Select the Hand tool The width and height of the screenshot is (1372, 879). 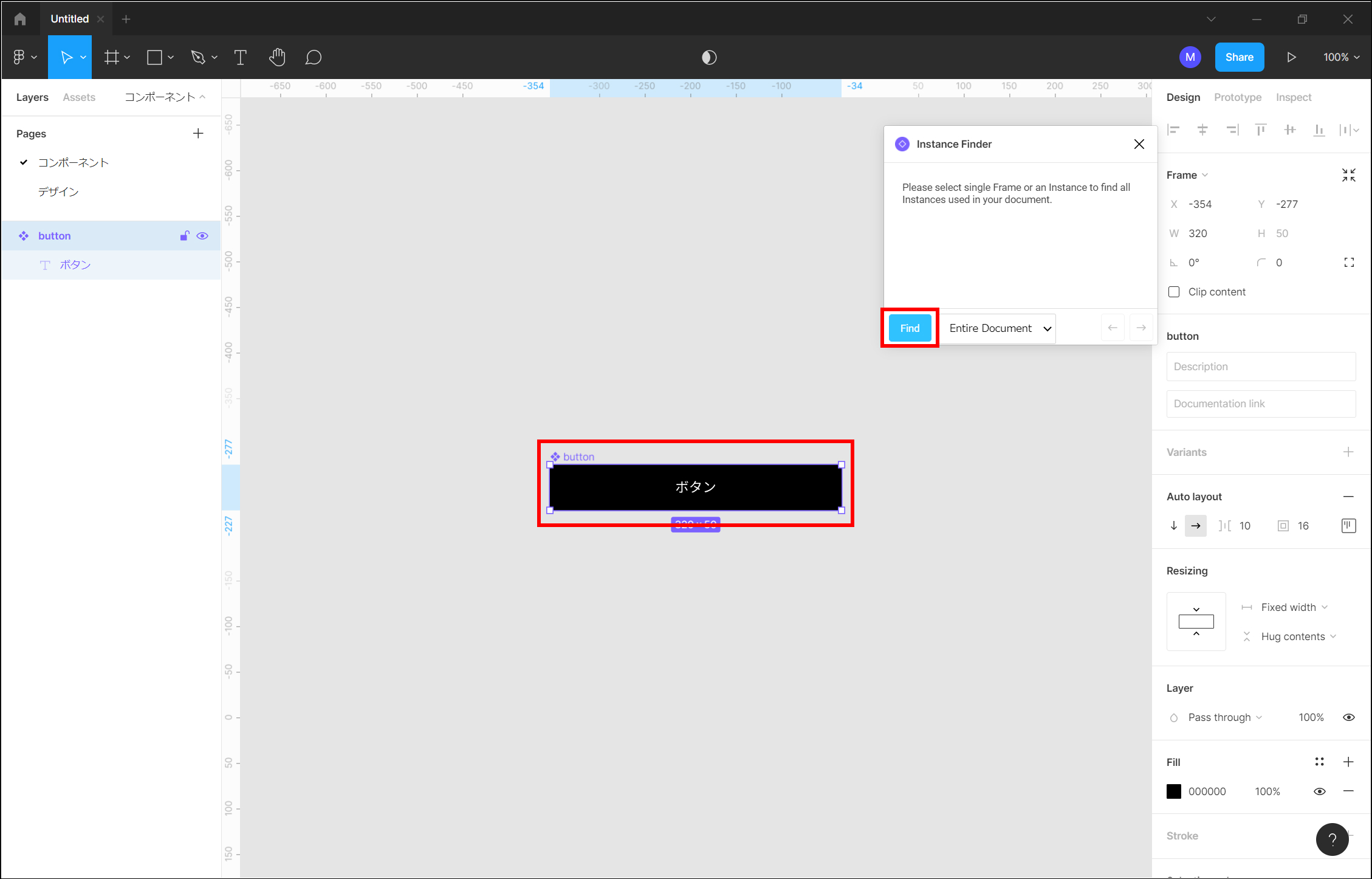coord(277,57)
